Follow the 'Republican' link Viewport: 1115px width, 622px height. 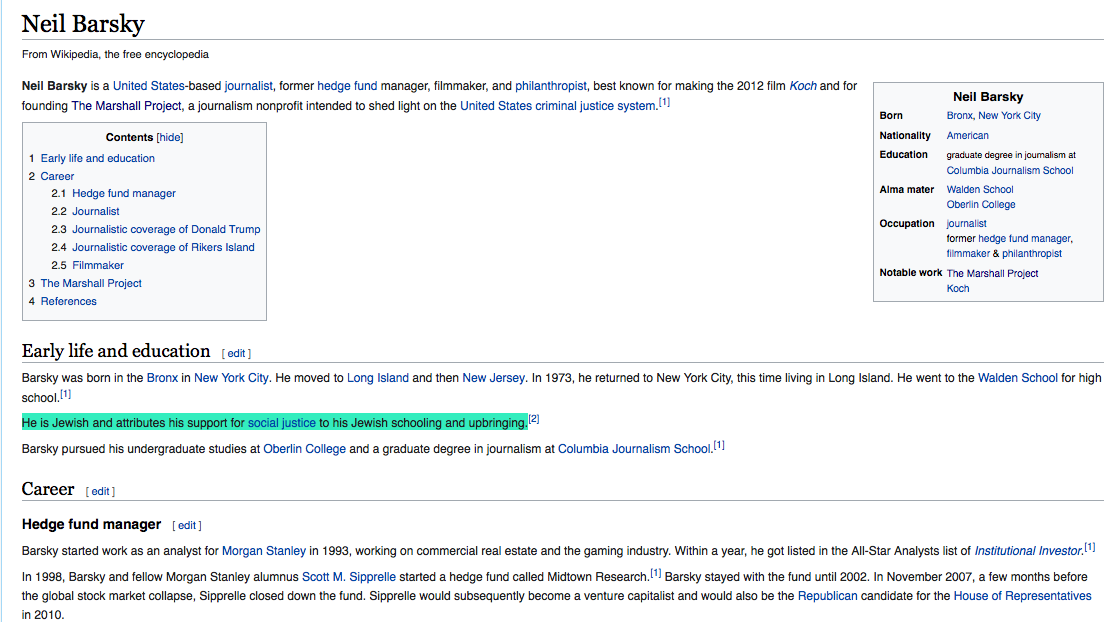coord(828,596)
